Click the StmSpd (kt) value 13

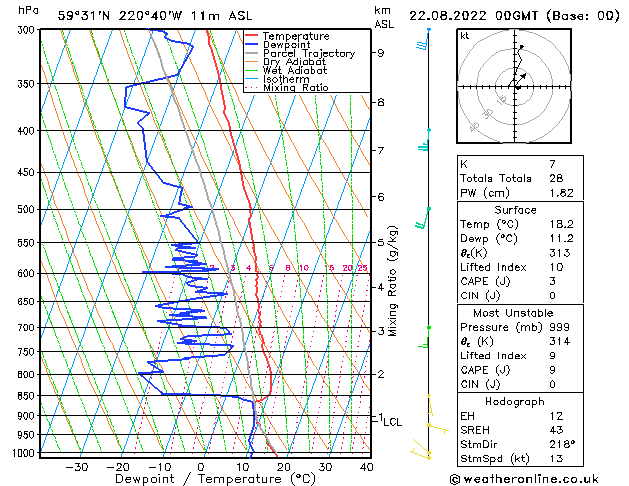[556, 459]
